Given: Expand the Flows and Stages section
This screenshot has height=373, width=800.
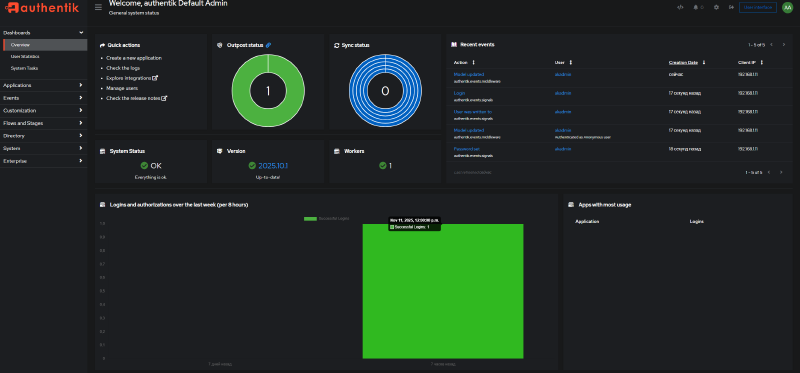Looking at the screenshot, I should tap(43, 123).
